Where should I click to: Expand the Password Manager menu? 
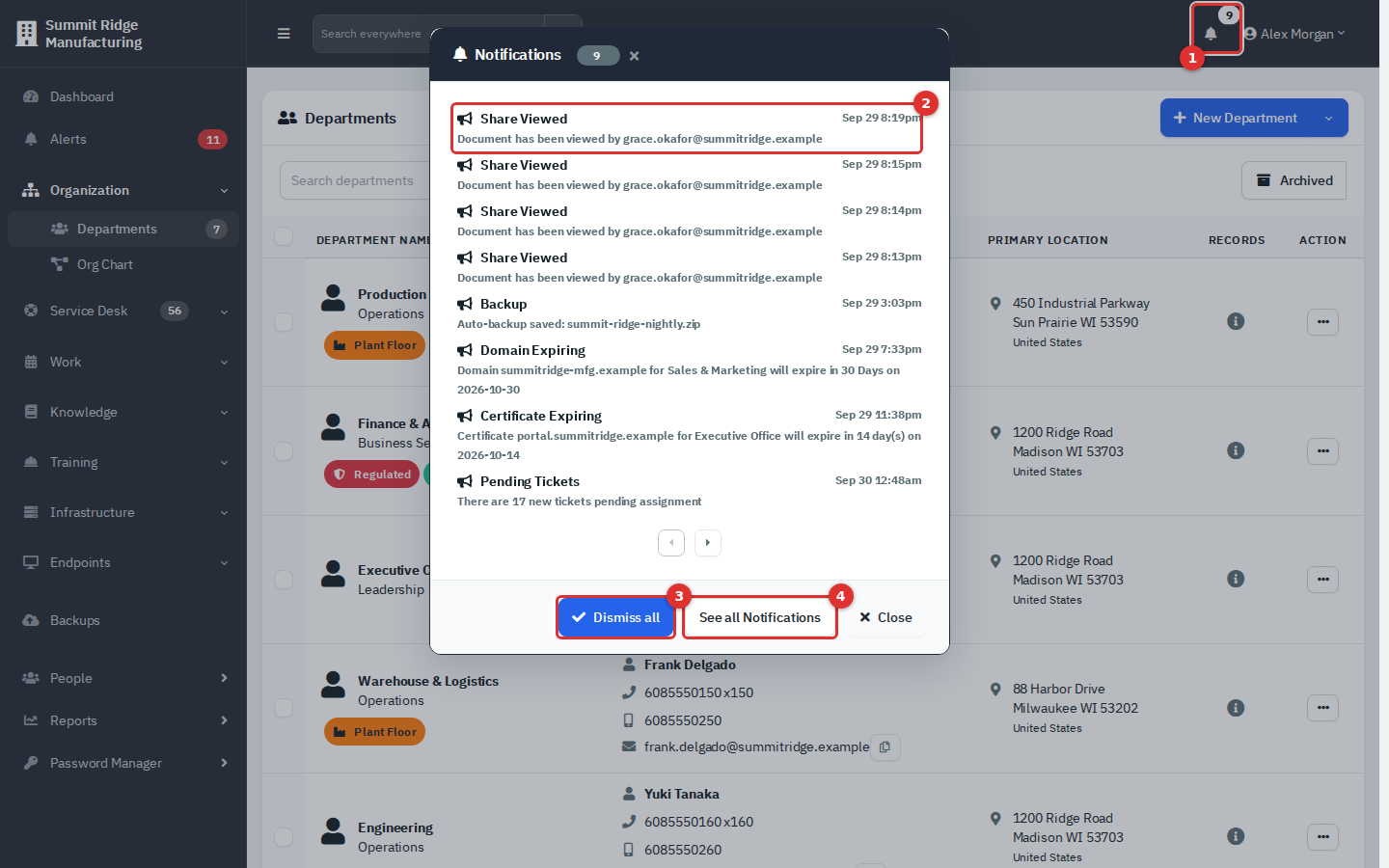pyautogui.click(x=123, y=763)
